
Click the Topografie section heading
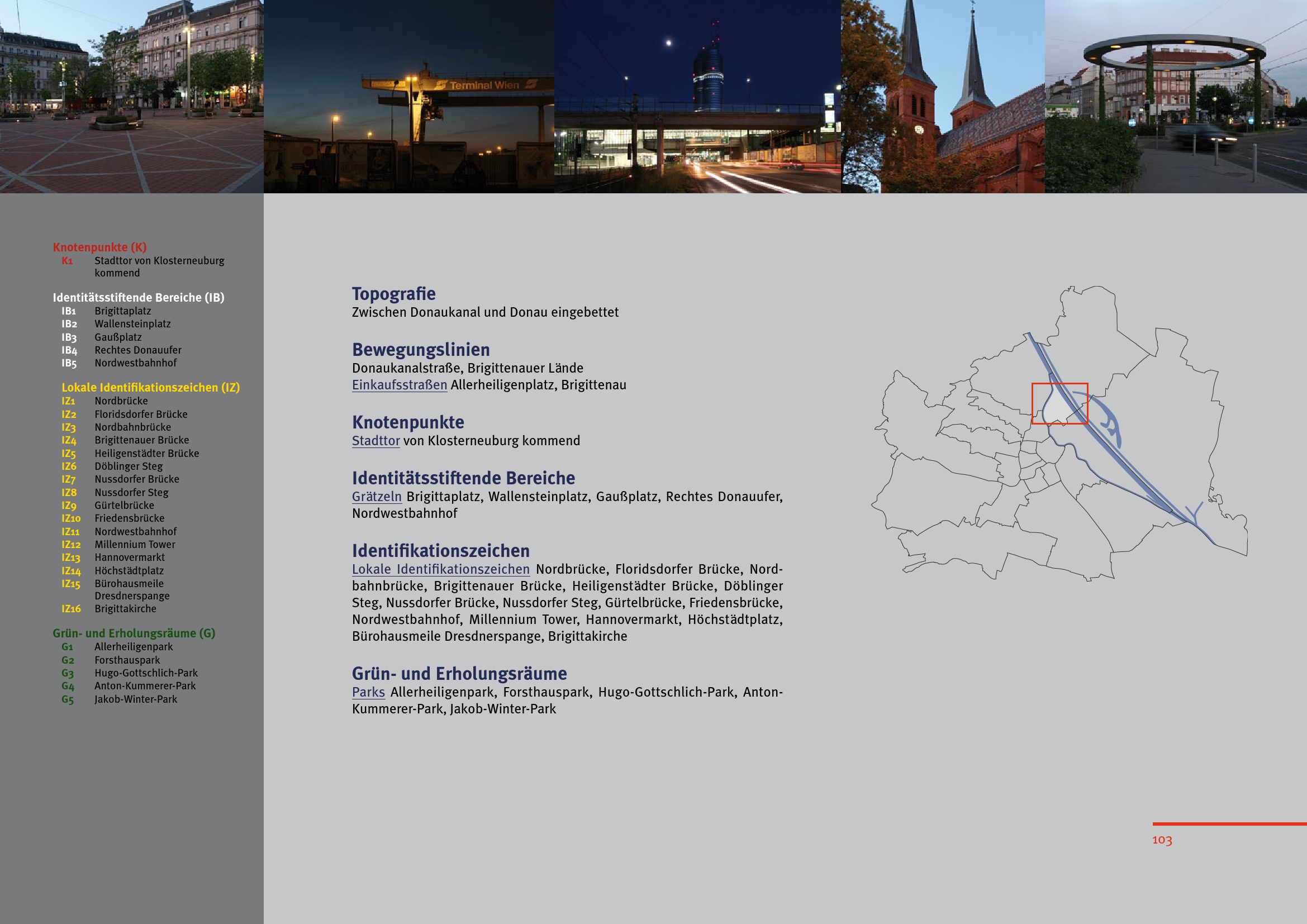pyautogui.click(x=393, y=294)
